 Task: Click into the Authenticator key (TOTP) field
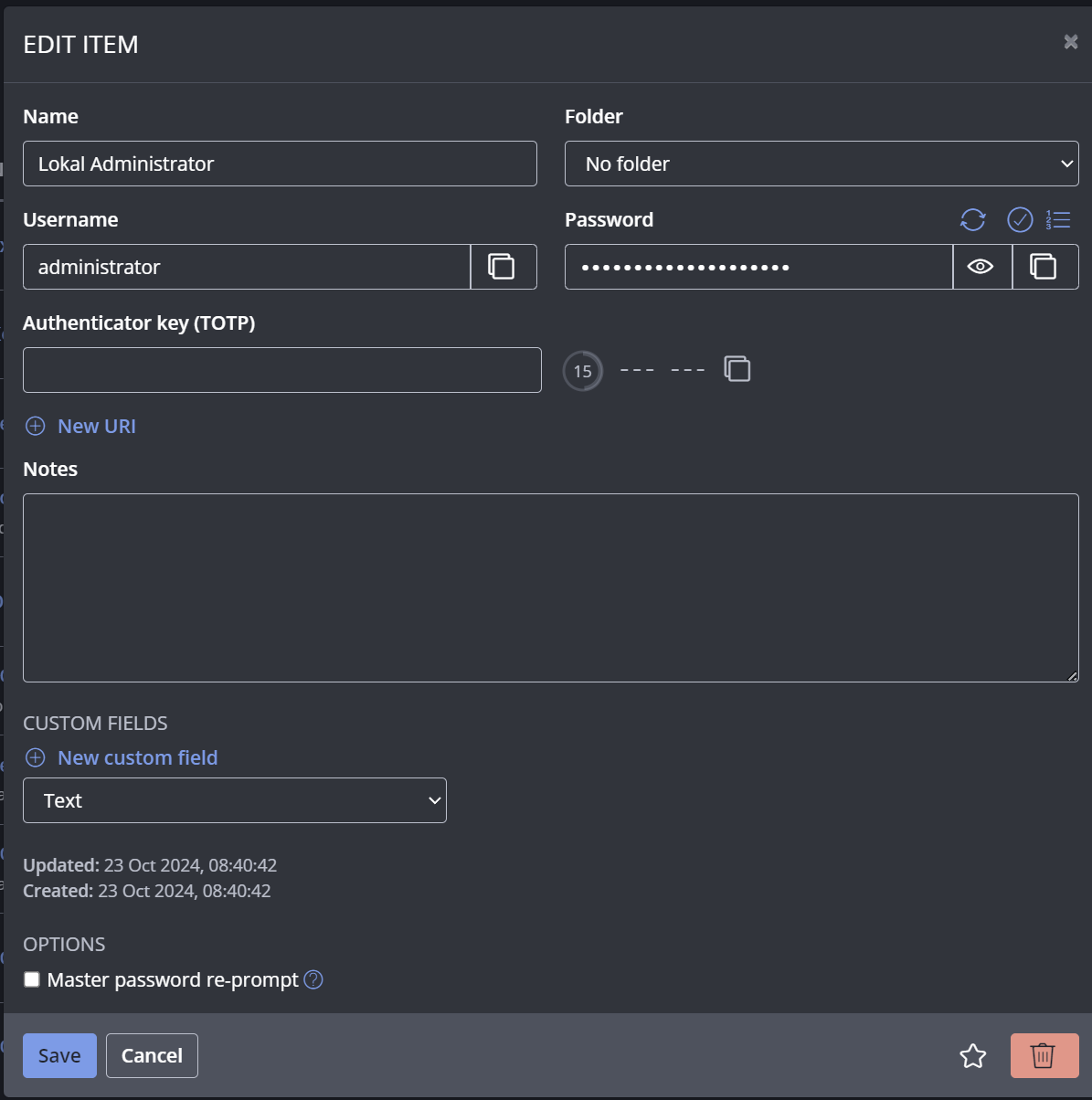pos(281,370)
